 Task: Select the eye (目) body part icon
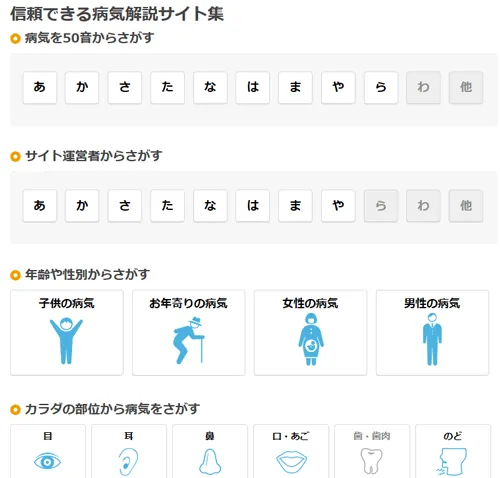coord(47,462)
